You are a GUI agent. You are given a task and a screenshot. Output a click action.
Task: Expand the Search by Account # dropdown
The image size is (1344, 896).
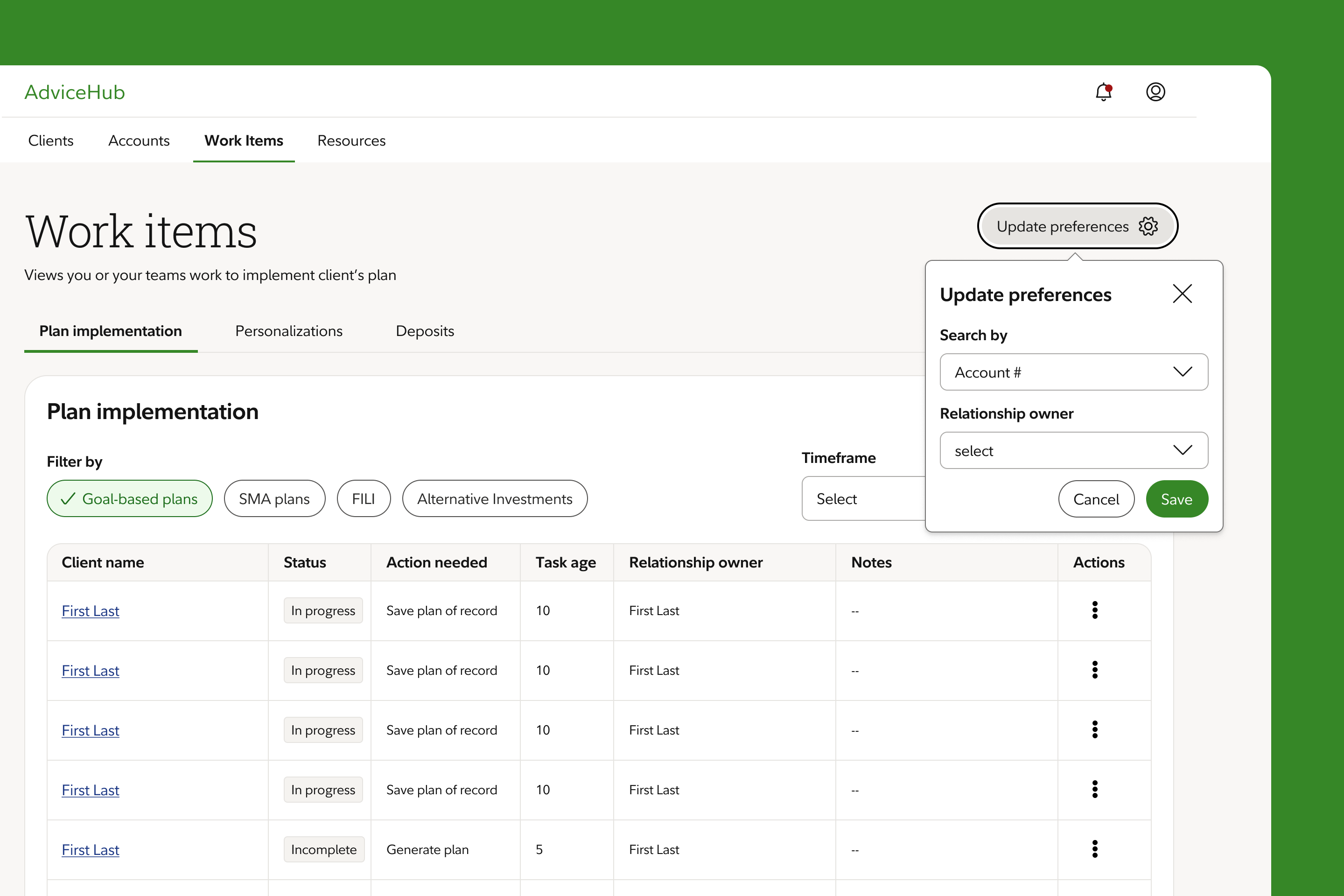coord(1074,372)
